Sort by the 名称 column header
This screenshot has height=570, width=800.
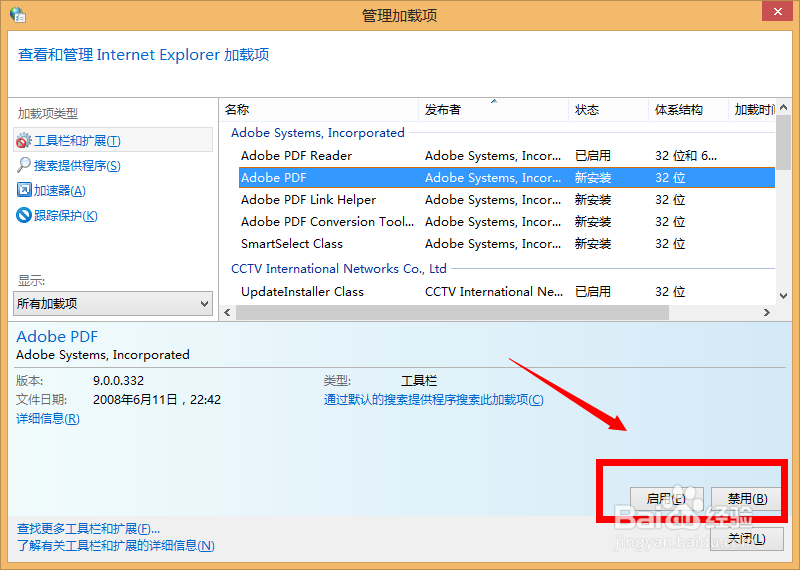click(319, 110)
